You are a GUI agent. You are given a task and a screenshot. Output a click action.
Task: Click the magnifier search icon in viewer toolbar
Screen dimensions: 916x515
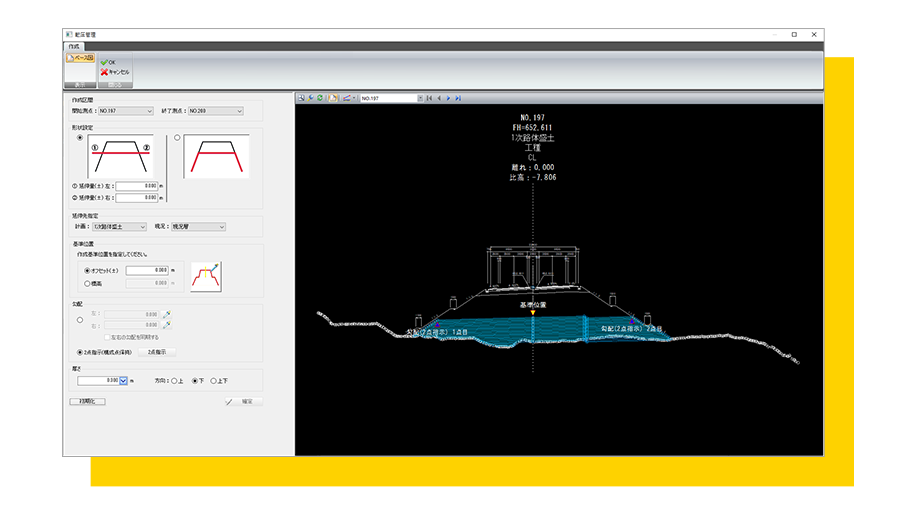pyautogui.click(x=311, y=98)
